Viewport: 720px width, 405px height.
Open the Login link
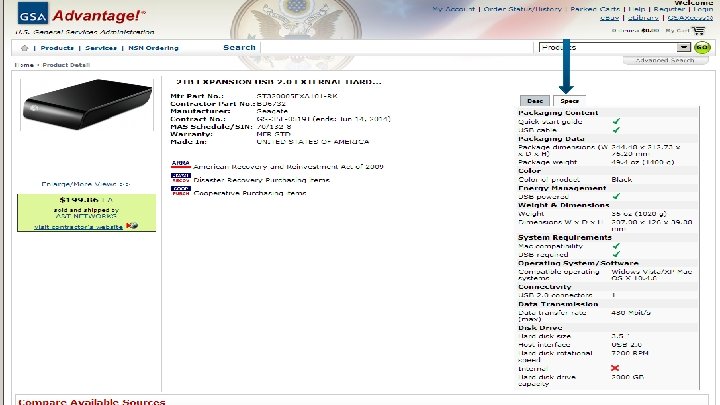(x=703, y=9)
